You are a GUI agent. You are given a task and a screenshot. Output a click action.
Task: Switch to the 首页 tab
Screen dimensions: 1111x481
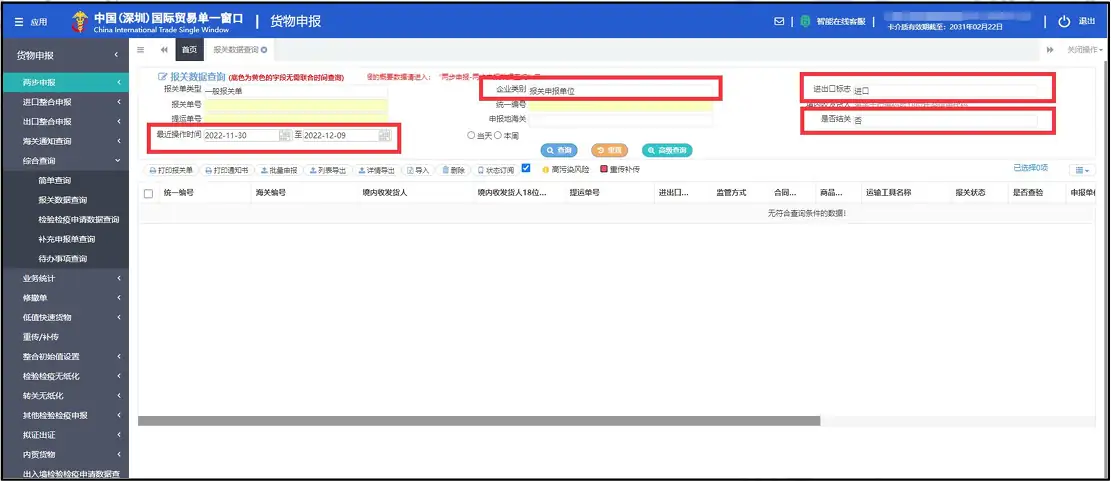[x=189, y=50]
